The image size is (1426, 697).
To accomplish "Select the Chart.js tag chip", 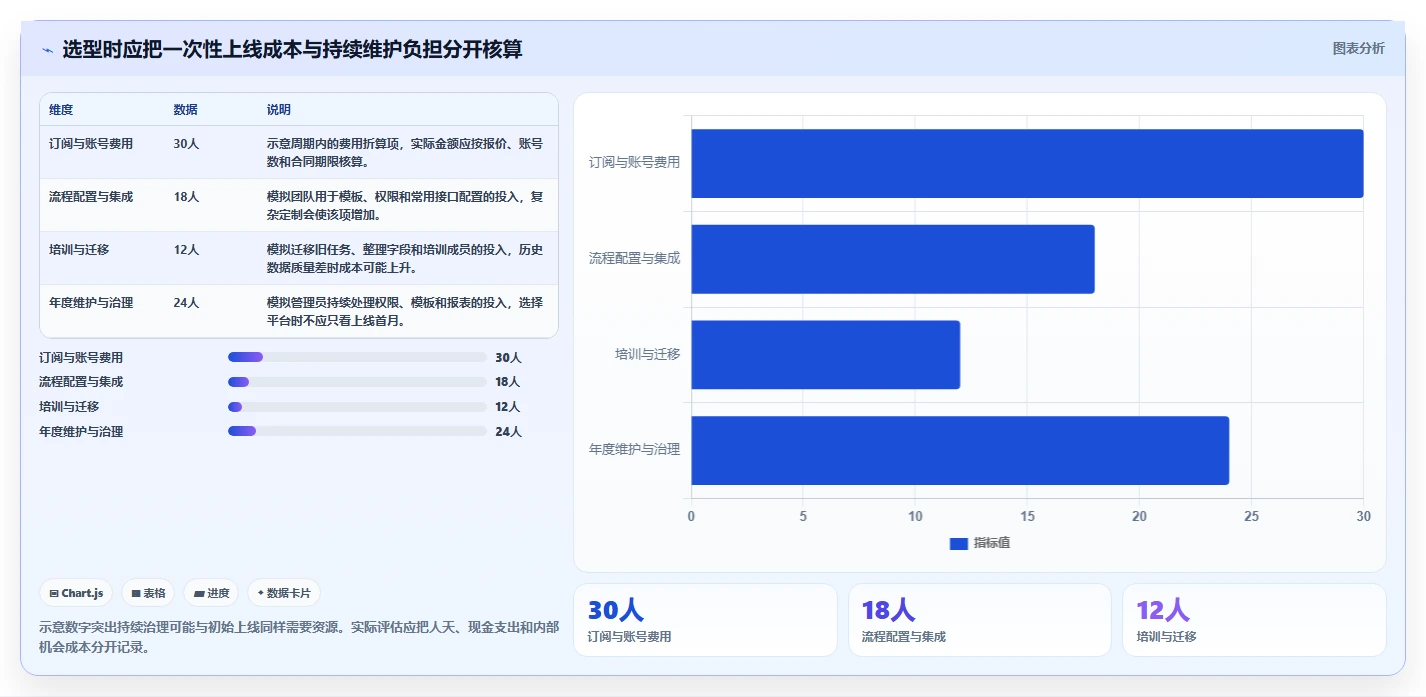I will pos(76,593).
